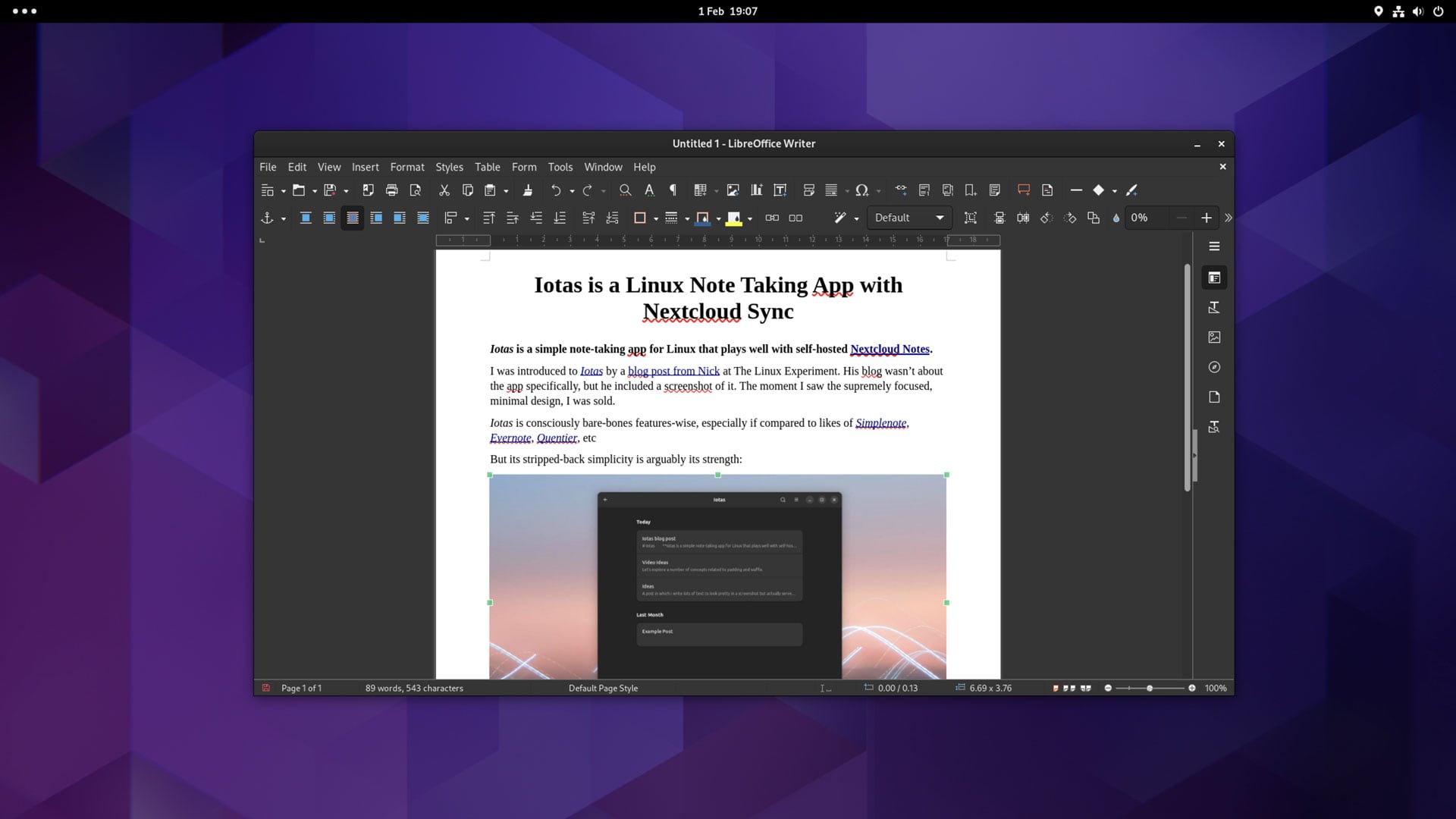Toggle Formatting Marks pilcrow icon
Image resolution: width=1456 pixels, height=819 pixels.
click(673, 190)
